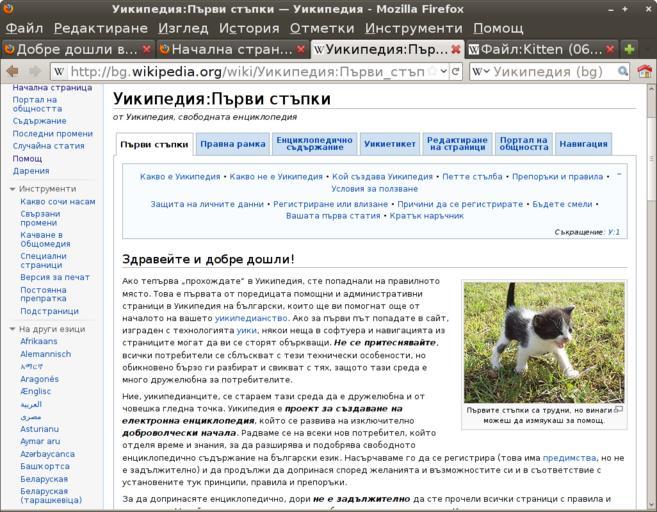Select the 'Правна рамка' page tab
This screenshot has height=512, width=657.
pyautogui.click(x=232, y=144)
